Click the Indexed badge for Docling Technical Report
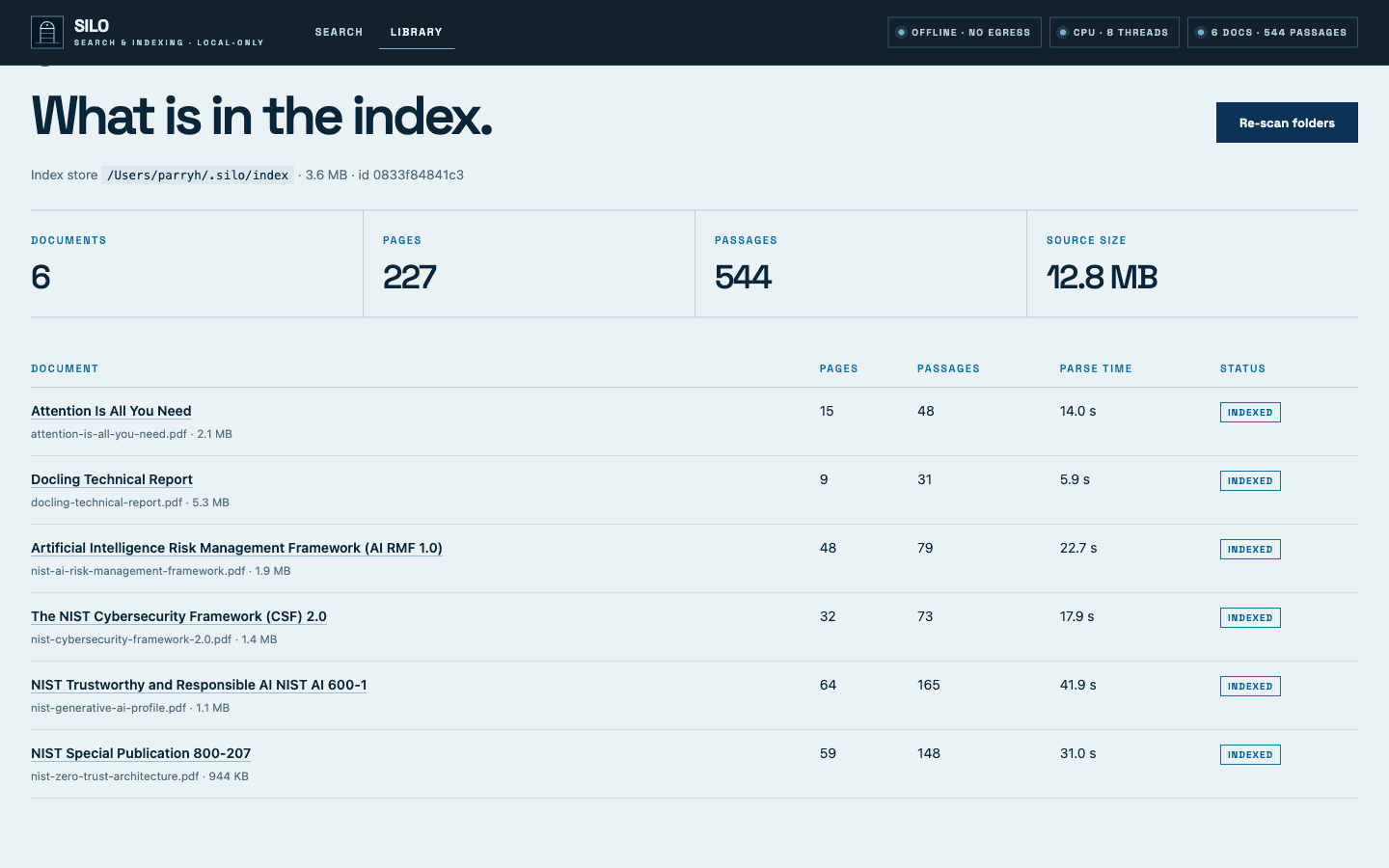Screen dimensions: 1389x868 [x=1250, y=480]
